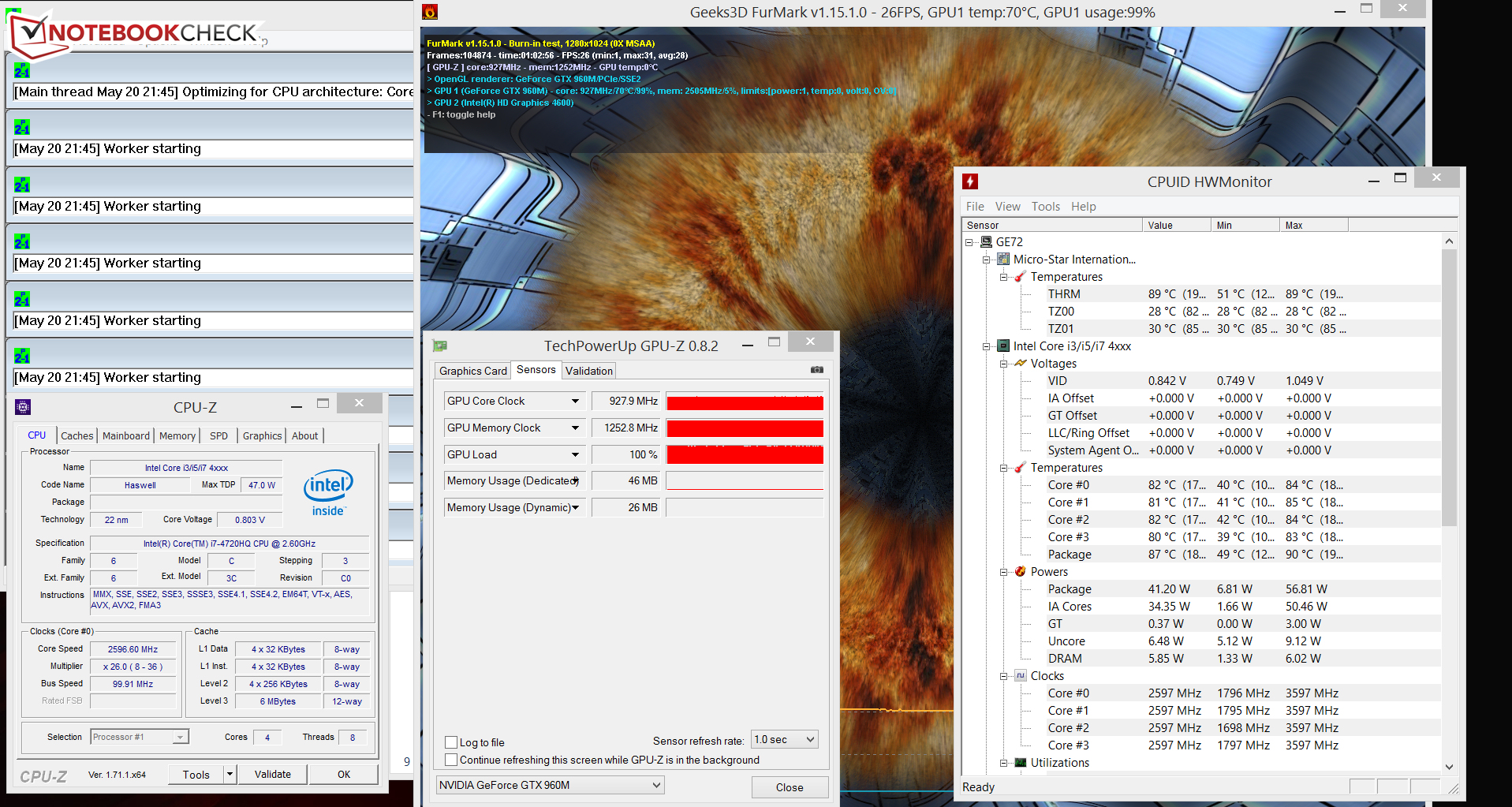This screenshot has height=807, width=1512.
Task: Open the Sensor refresh rate combo box
Action: pyautogui.click(x=785, y=739)
